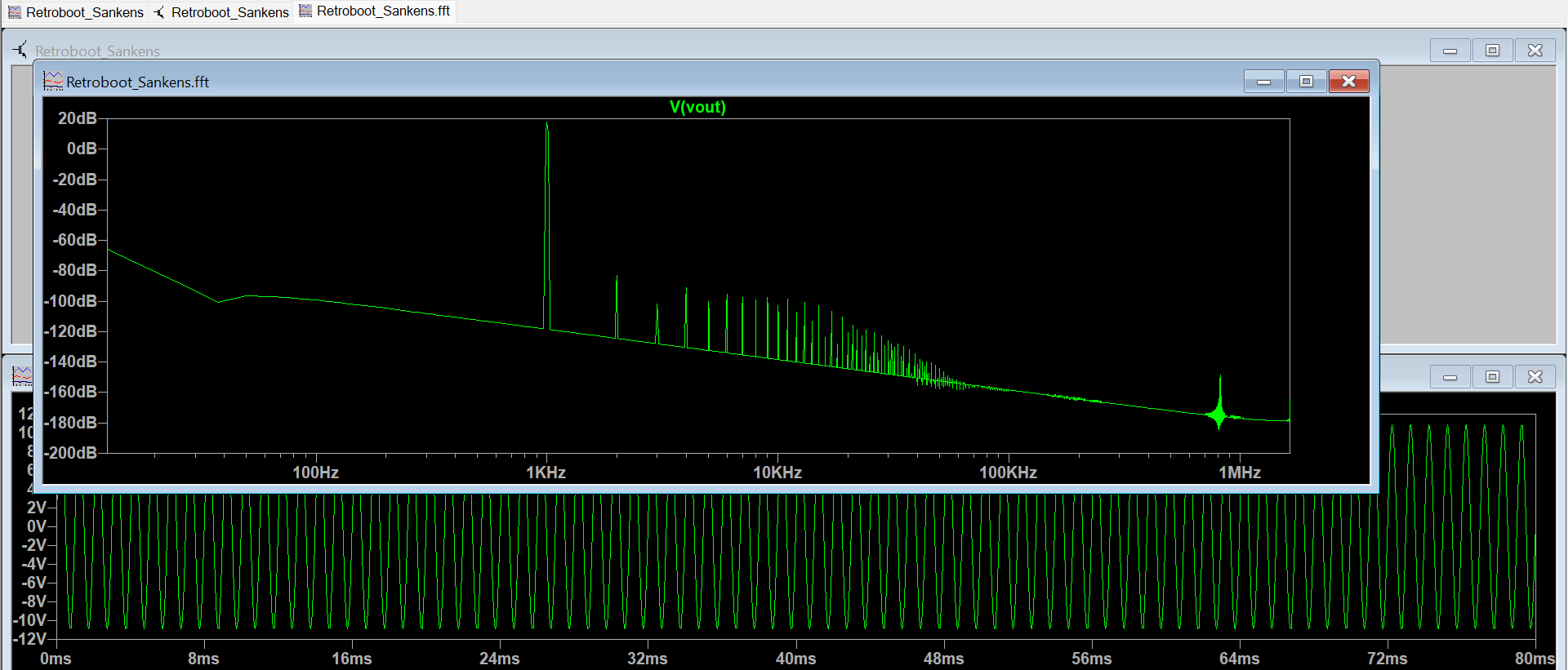Viewport: 1568px width, 670px height.
Task: Click the 2V label on waveform voltage axis
Action: [x=37, y=508]
